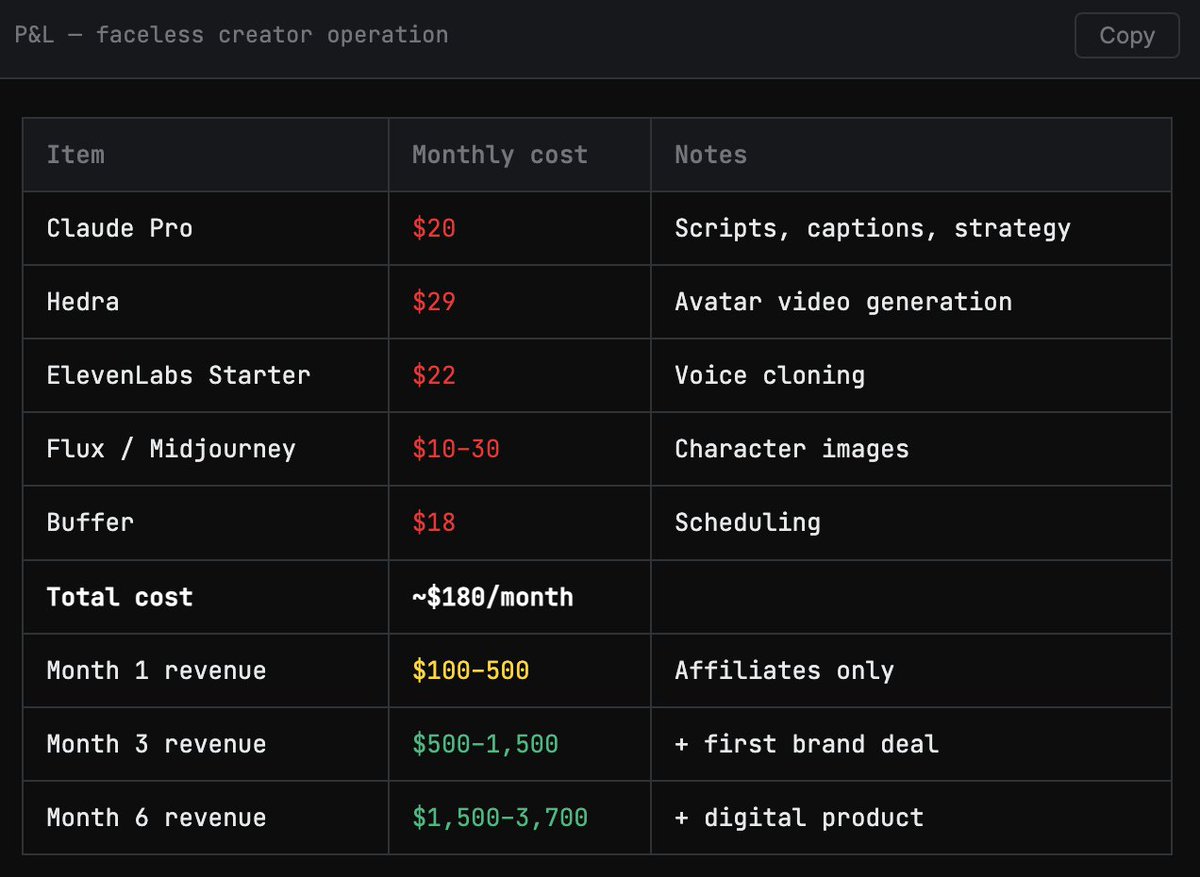The height and width of the screenshot is (877, 1200).
Task: Select the '$29' cost value
Action: (434, 302)
